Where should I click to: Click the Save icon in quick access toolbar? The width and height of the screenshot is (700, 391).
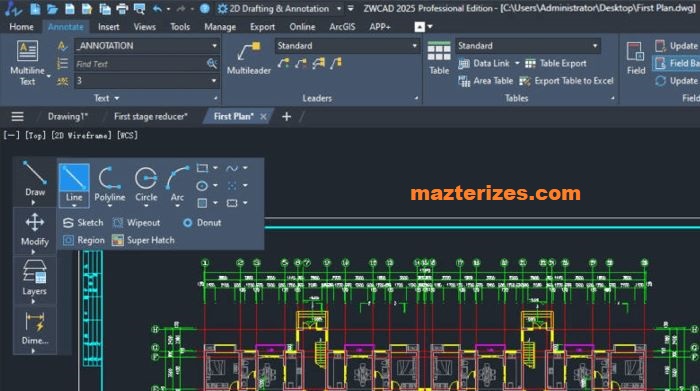(x=70, y=8)
